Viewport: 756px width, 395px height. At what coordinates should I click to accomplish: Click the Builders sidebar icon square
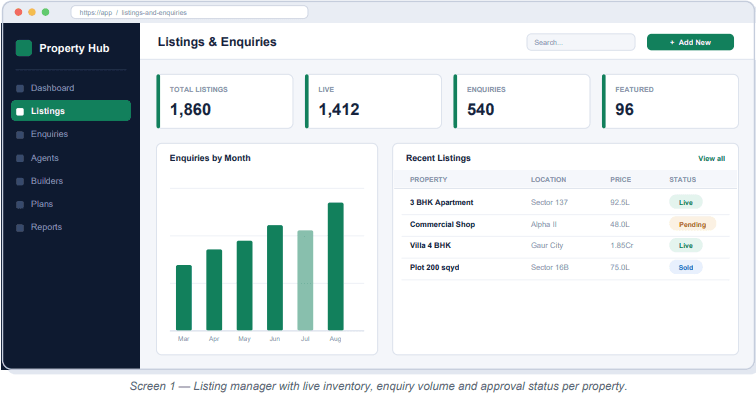20,181
